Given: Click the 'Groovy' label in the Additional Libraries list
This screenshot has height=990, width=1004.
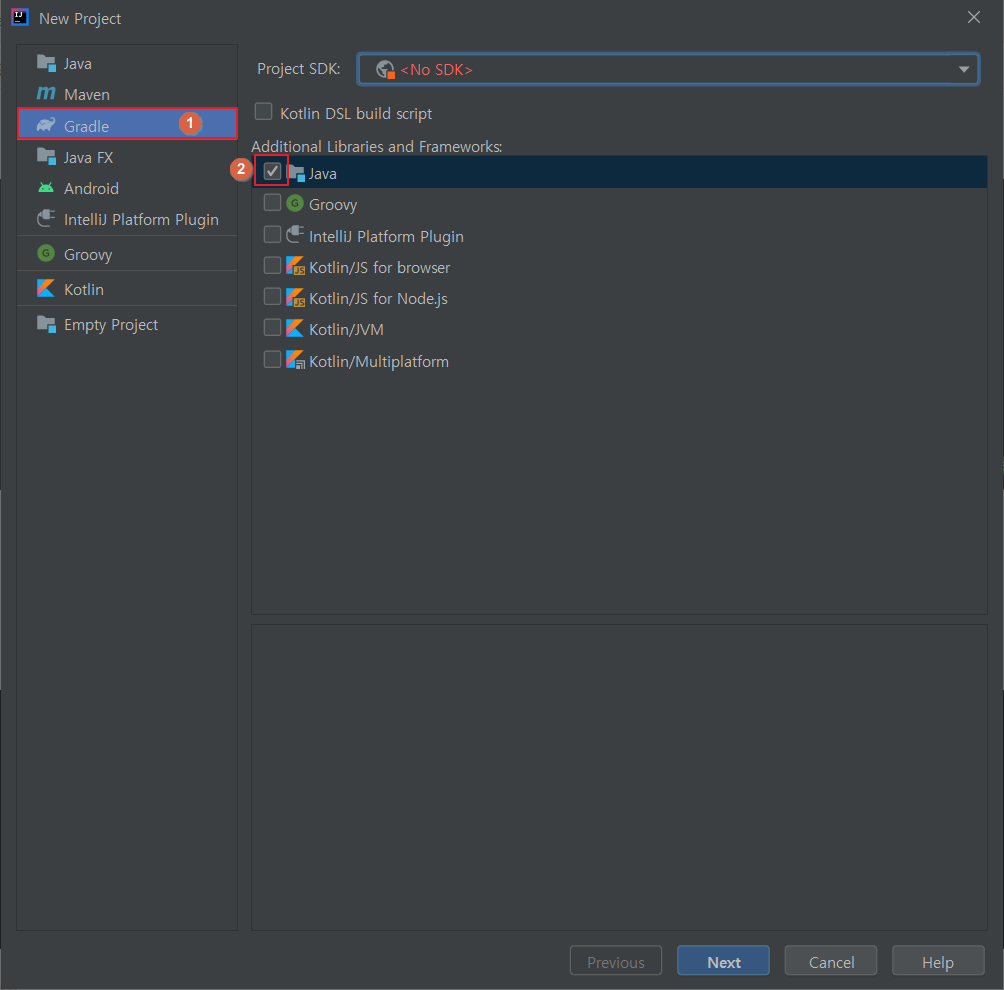Looking at the screenshot, I should coord(333,205).
